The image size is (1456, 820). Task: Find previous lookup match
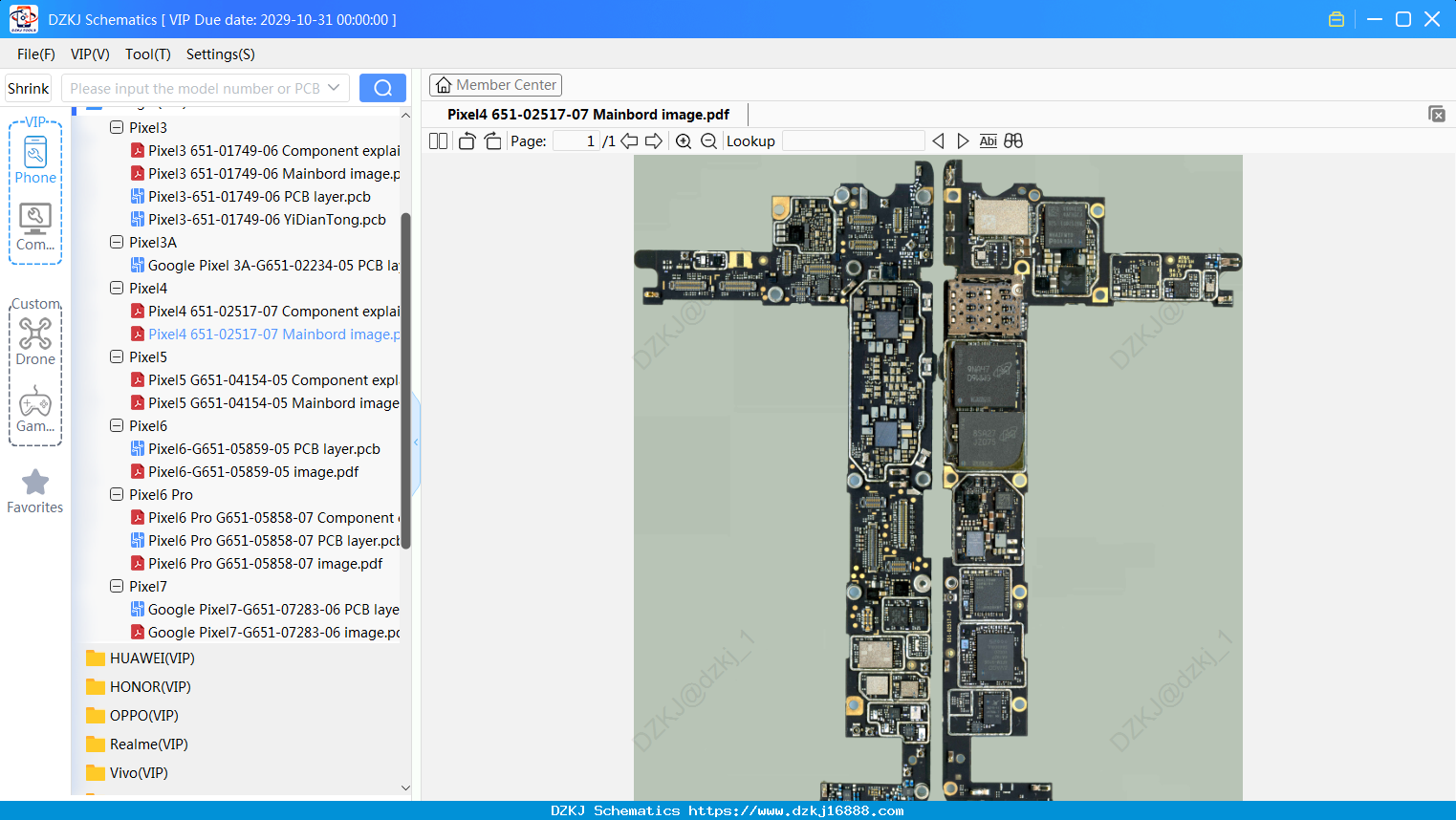[938, 141]
